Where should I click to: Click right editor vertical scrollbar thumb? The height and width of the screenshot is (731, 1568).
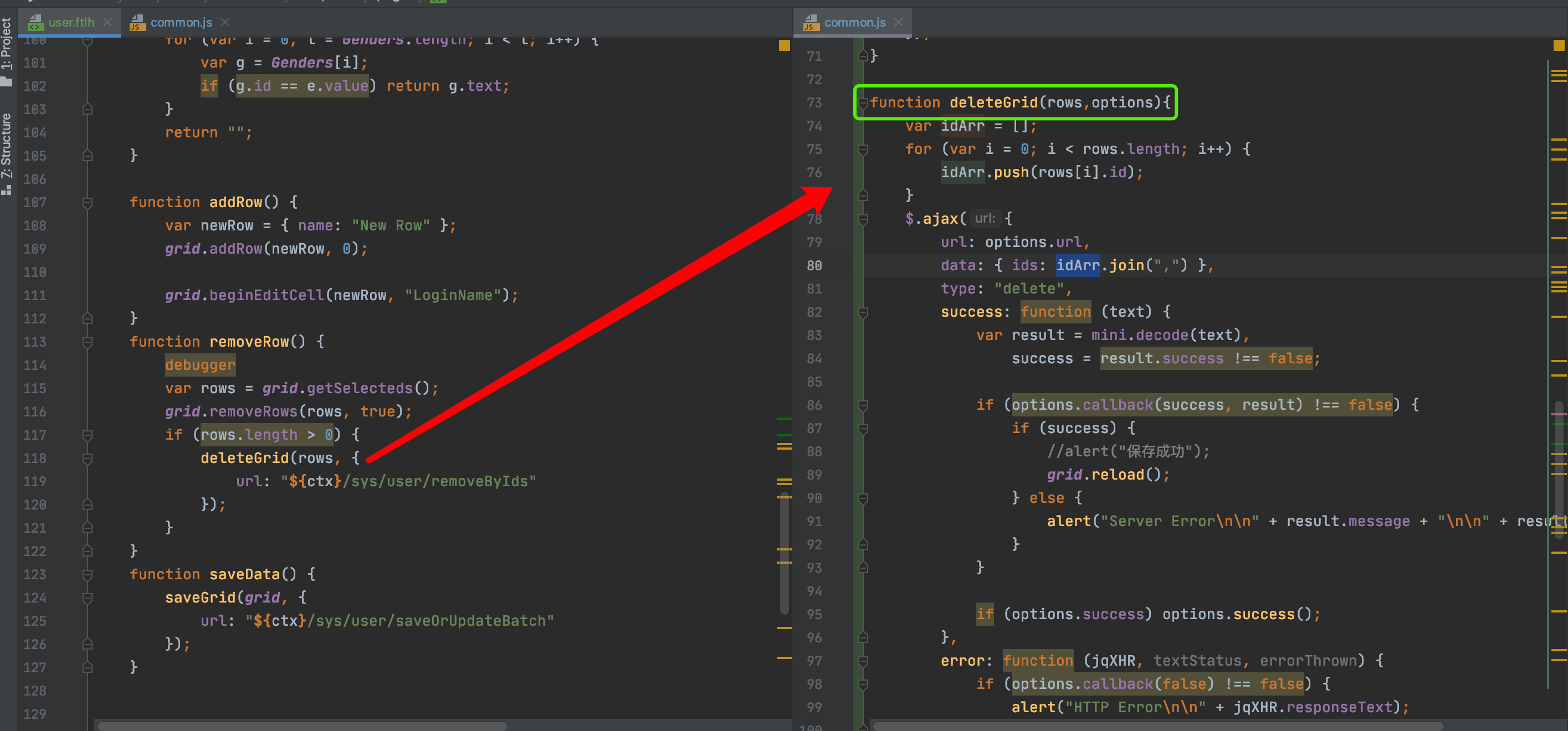pos(1559,470)
